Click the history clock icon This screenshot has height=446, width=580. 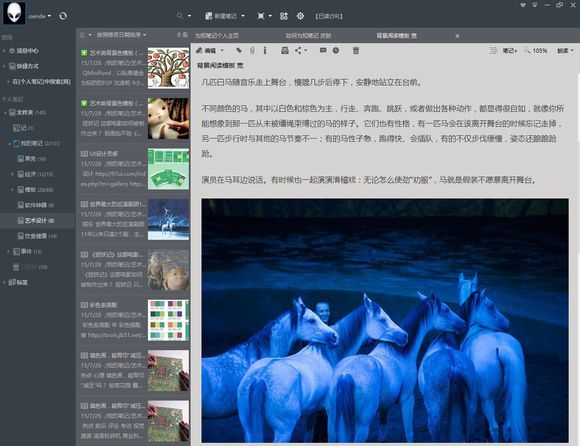pos(336,50)
